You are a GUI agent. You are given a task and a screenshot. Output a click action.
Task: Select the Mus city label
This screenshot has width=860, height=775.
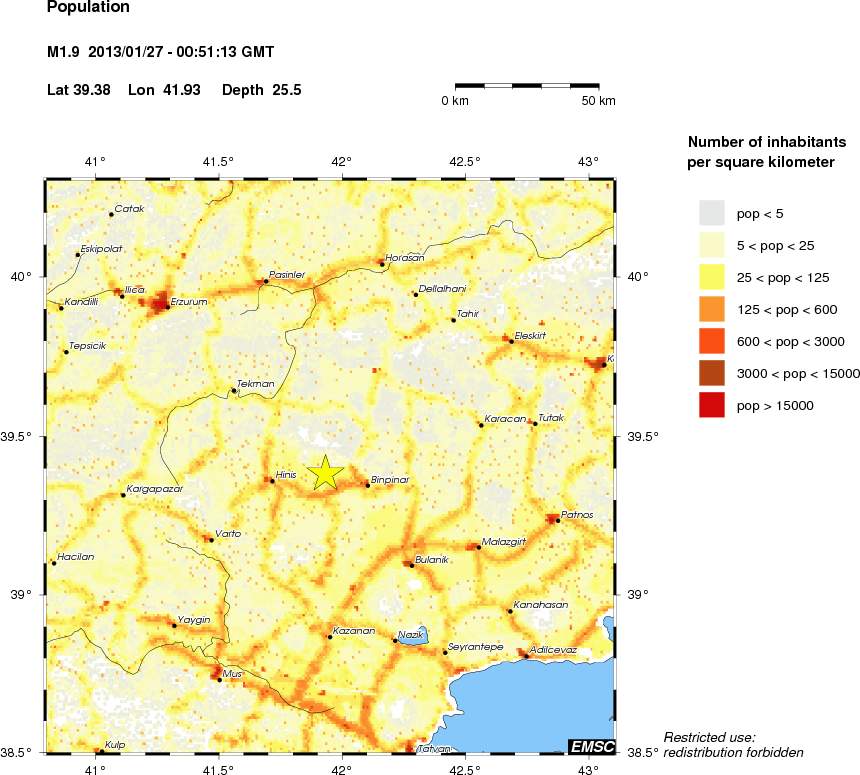tap(233, 674)
